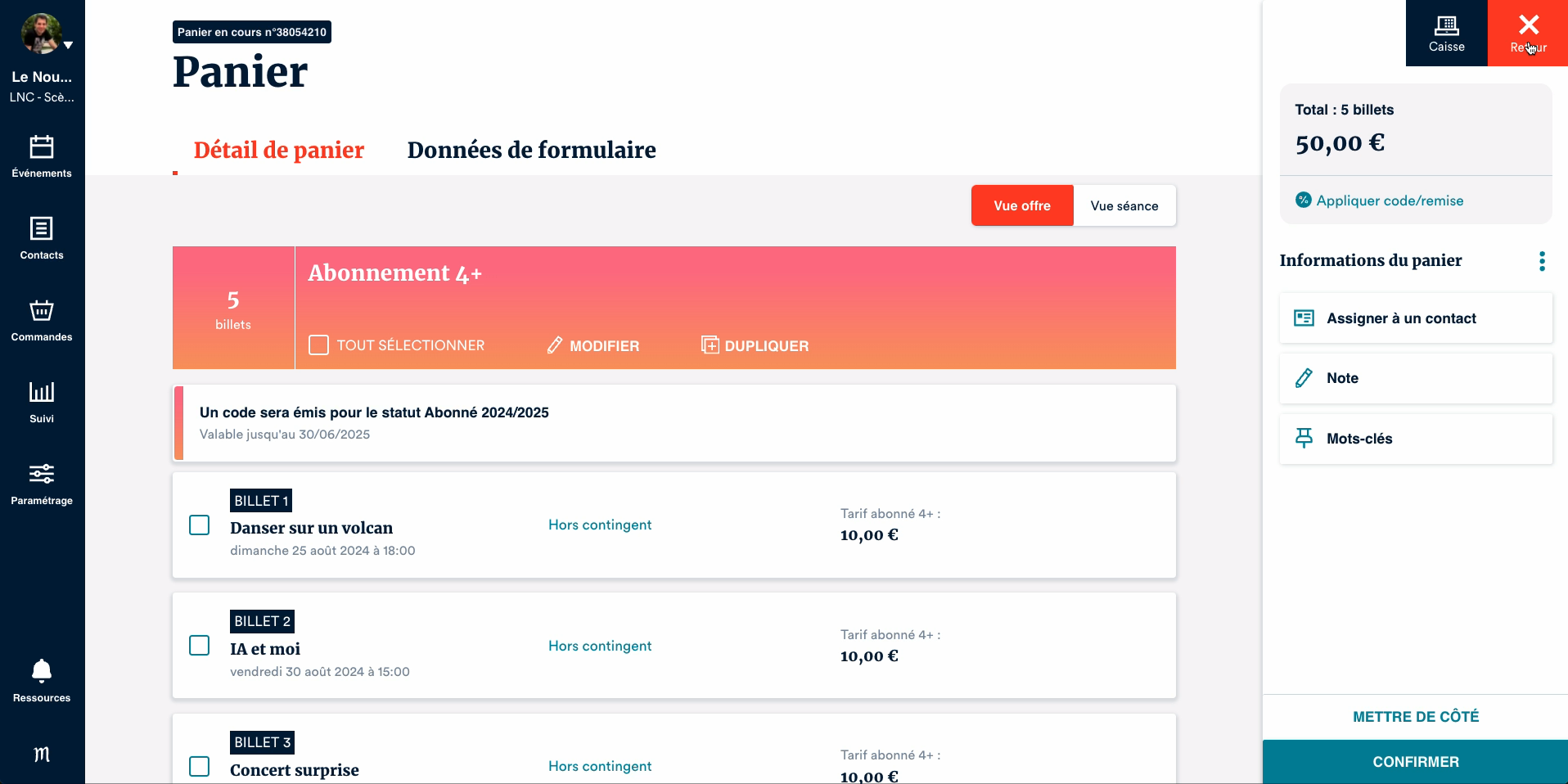Switch to Vue séance display
Image resolution: width=1568 pixels, height=784 pixels.
1124,206
